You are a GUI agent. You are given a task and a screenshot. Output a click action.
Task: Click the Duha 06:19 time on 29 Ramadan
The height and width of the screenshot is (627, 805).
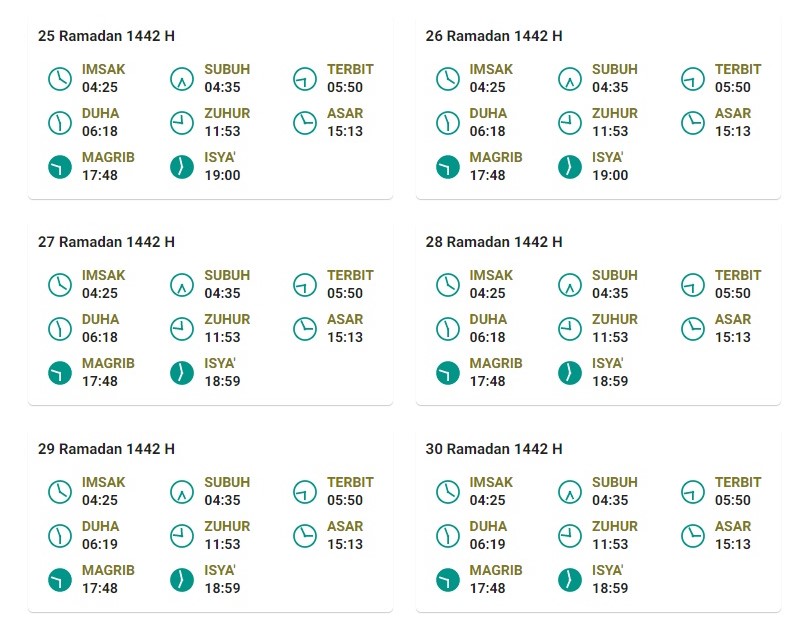[x=100, y=544]
